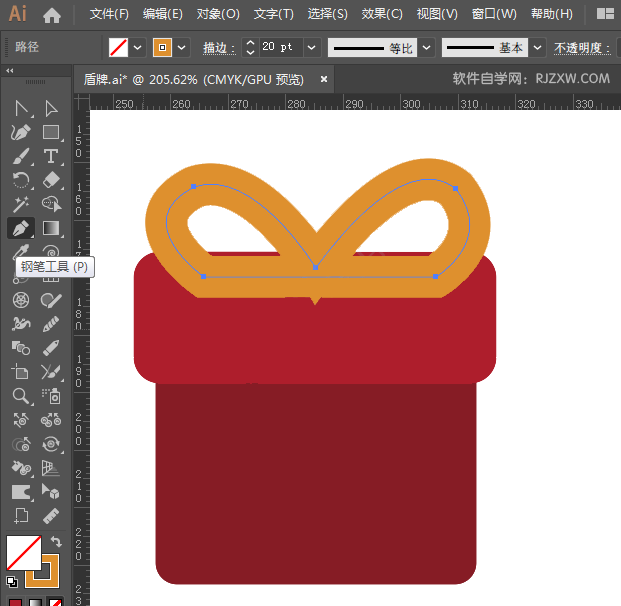Select the Perspective Selection tool (arrow with cube)

51,492
